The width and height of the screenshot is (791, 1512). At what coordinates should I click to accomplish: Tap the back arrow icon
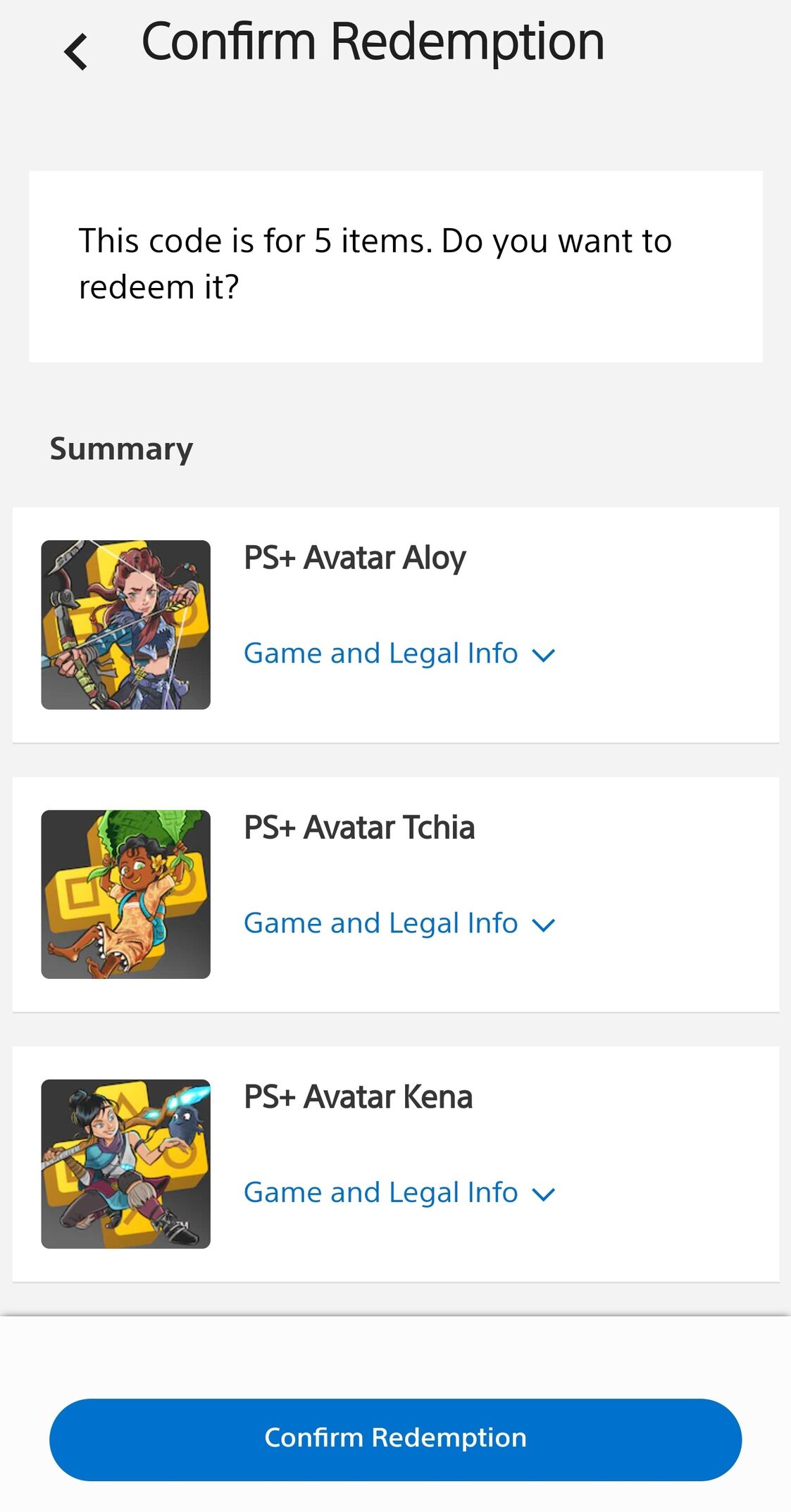coord(76,52)
